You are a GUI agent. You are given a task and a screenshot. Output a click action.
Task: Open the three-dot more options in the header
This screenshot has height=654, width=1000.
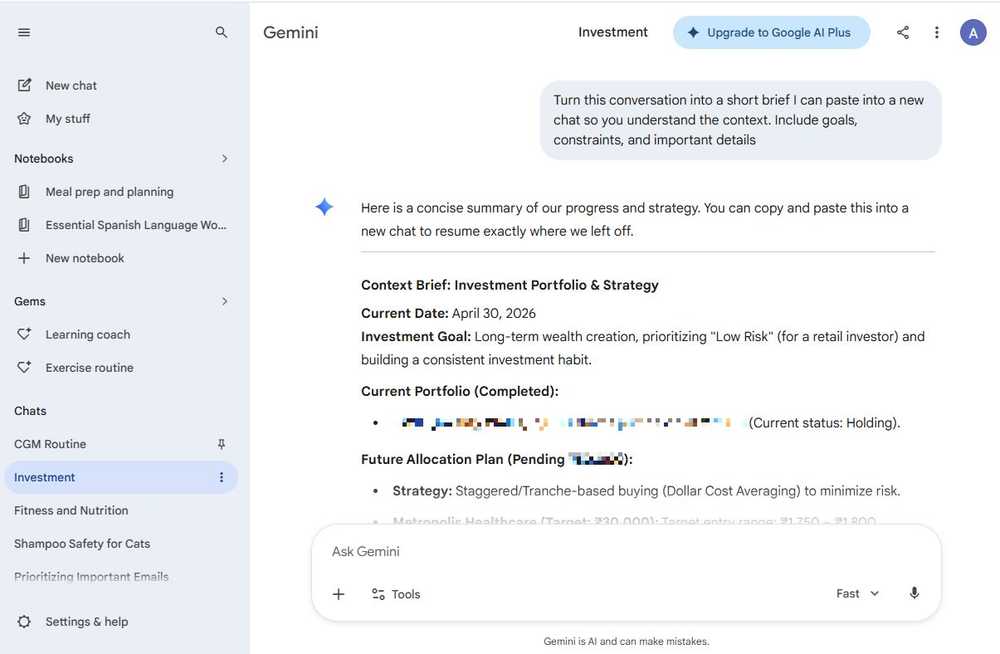[x=936, y=33]
